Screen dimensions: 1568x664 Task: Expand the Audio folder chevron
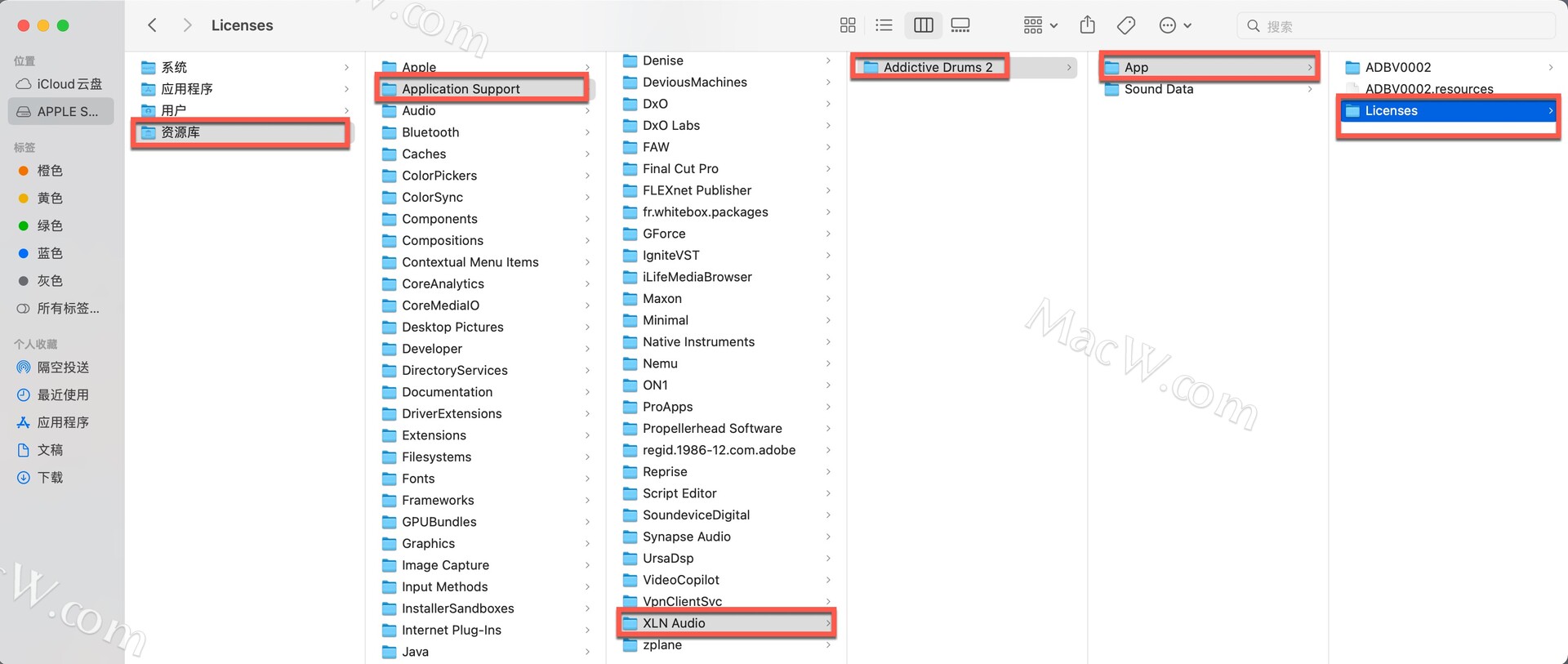point(587,110)
